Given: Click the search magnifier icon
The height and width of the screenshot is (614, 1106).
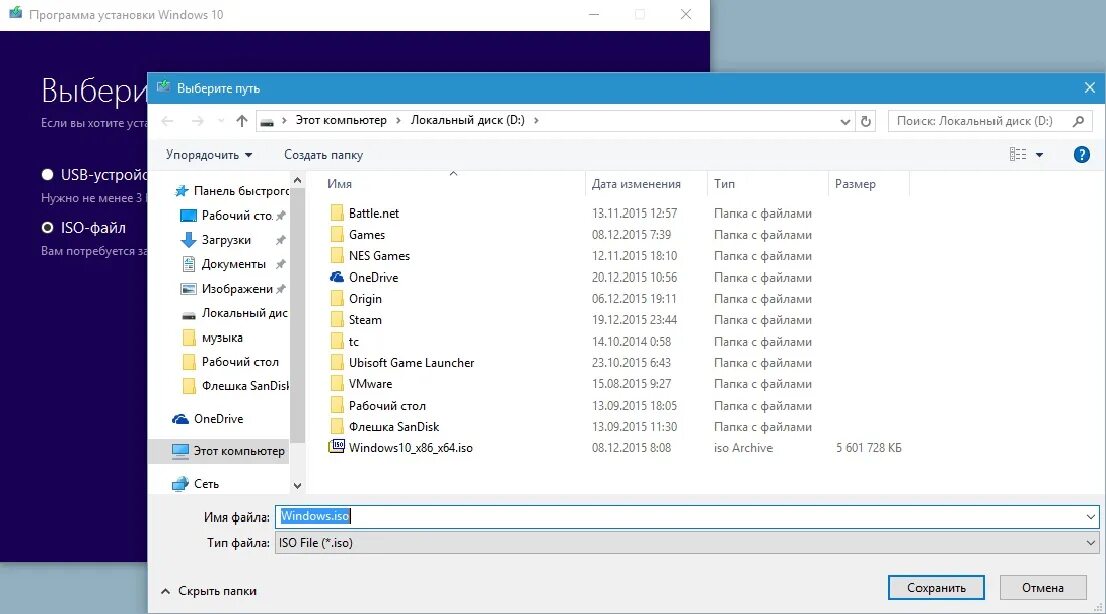Looking at the screenshot, I should tap(1078, 121).
